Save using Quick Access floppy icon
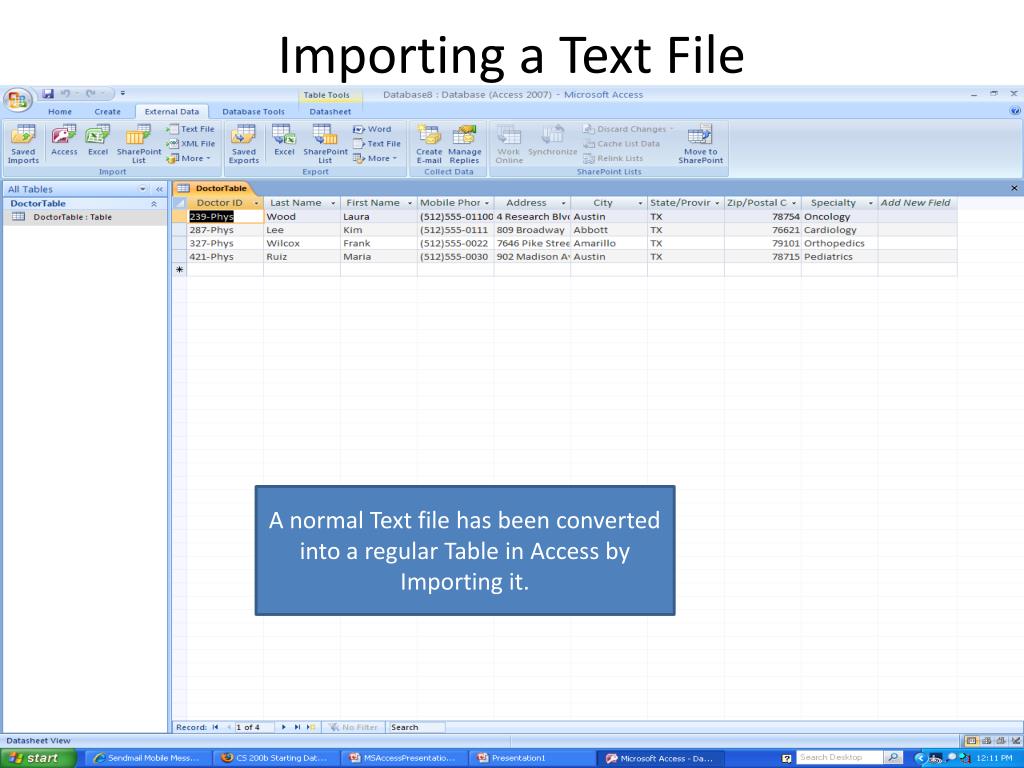The image size is (1024, 768). (x=48, y=93)
